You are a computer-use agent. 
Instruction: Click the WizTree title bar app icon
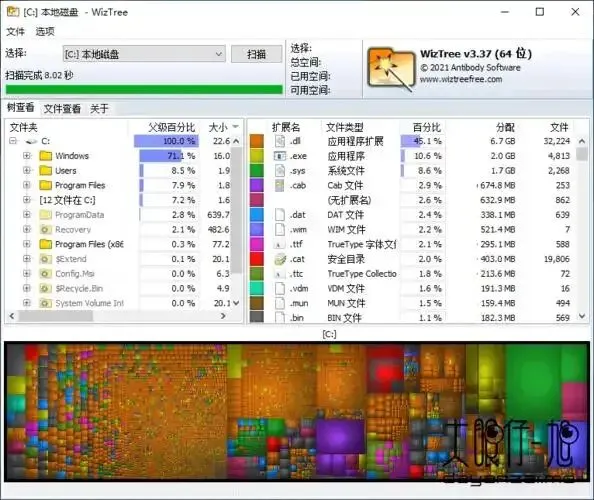click(x=13, y=12)
